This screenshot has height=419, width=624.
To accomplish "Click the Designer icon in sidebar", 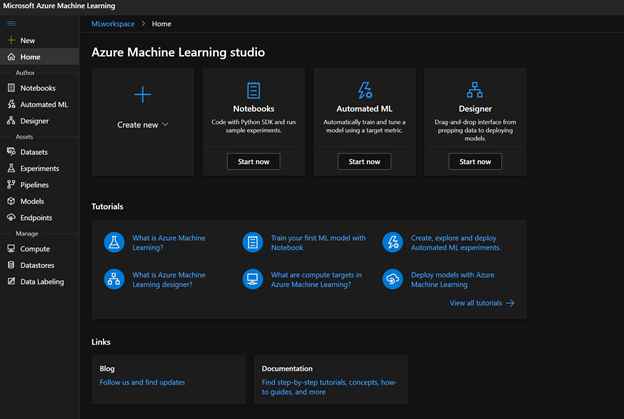I will click(11, 121).
